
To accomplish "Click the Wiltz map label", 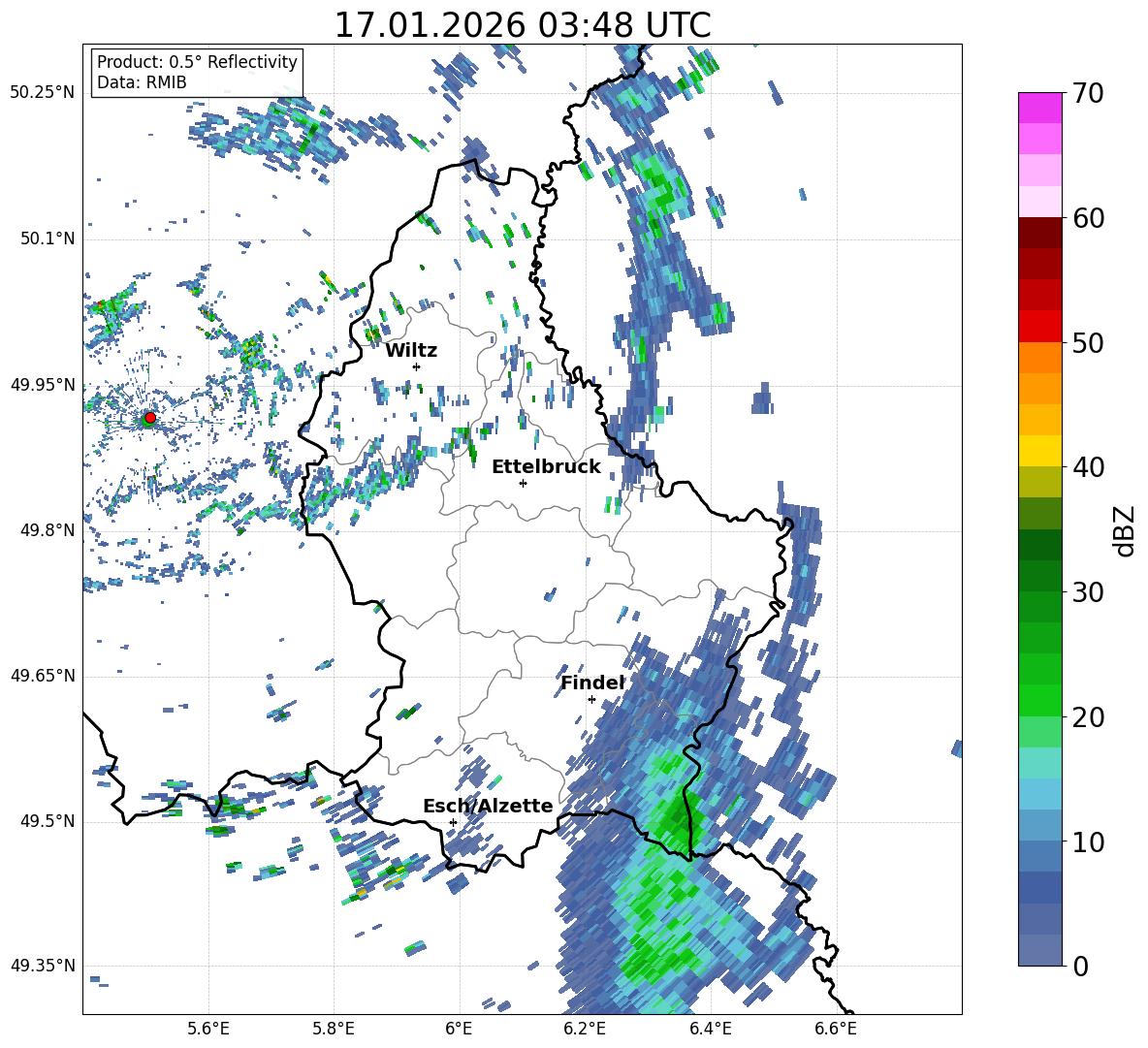I will [x=411, y=351].
